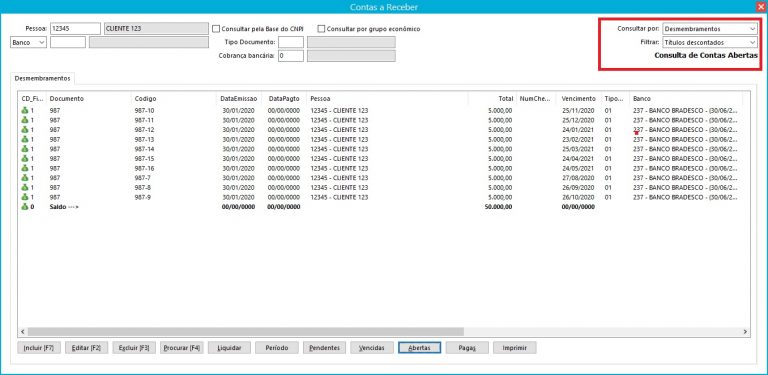This screenshot has width=768, height=375.
Task: Click the money bag icon on row 987-8
Action: click(x=25, y=188)
